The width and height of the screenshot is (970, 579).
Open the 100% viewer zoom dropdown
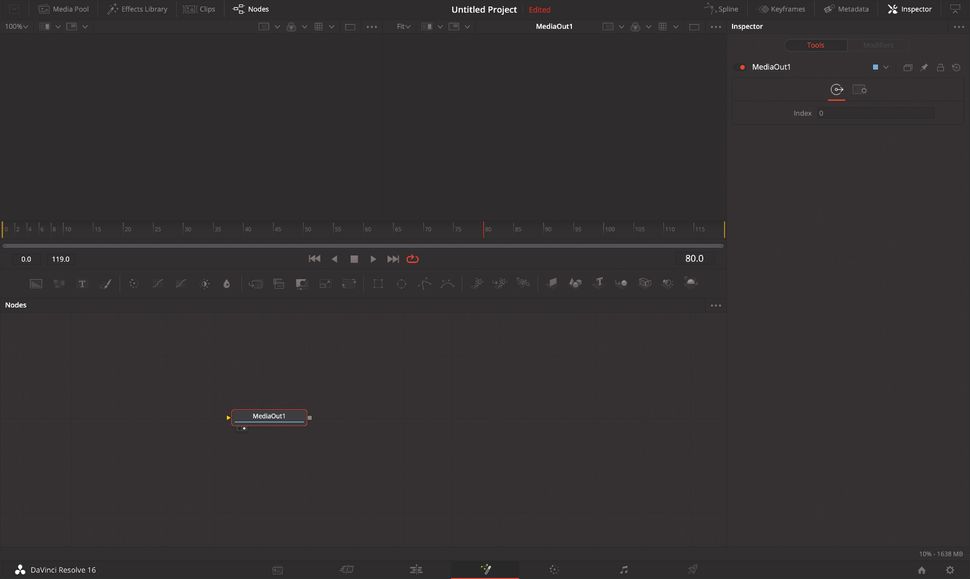[x=14, y=27]
